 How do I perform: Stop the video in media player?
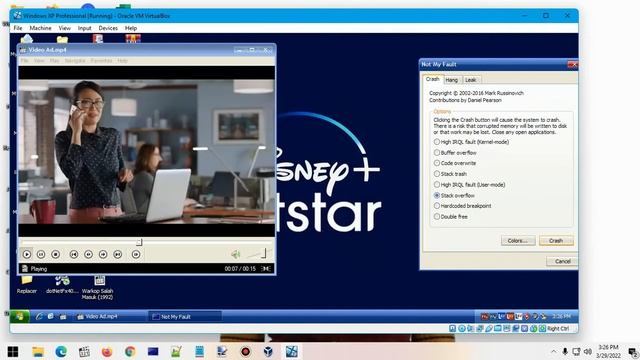tap(56, 254)
